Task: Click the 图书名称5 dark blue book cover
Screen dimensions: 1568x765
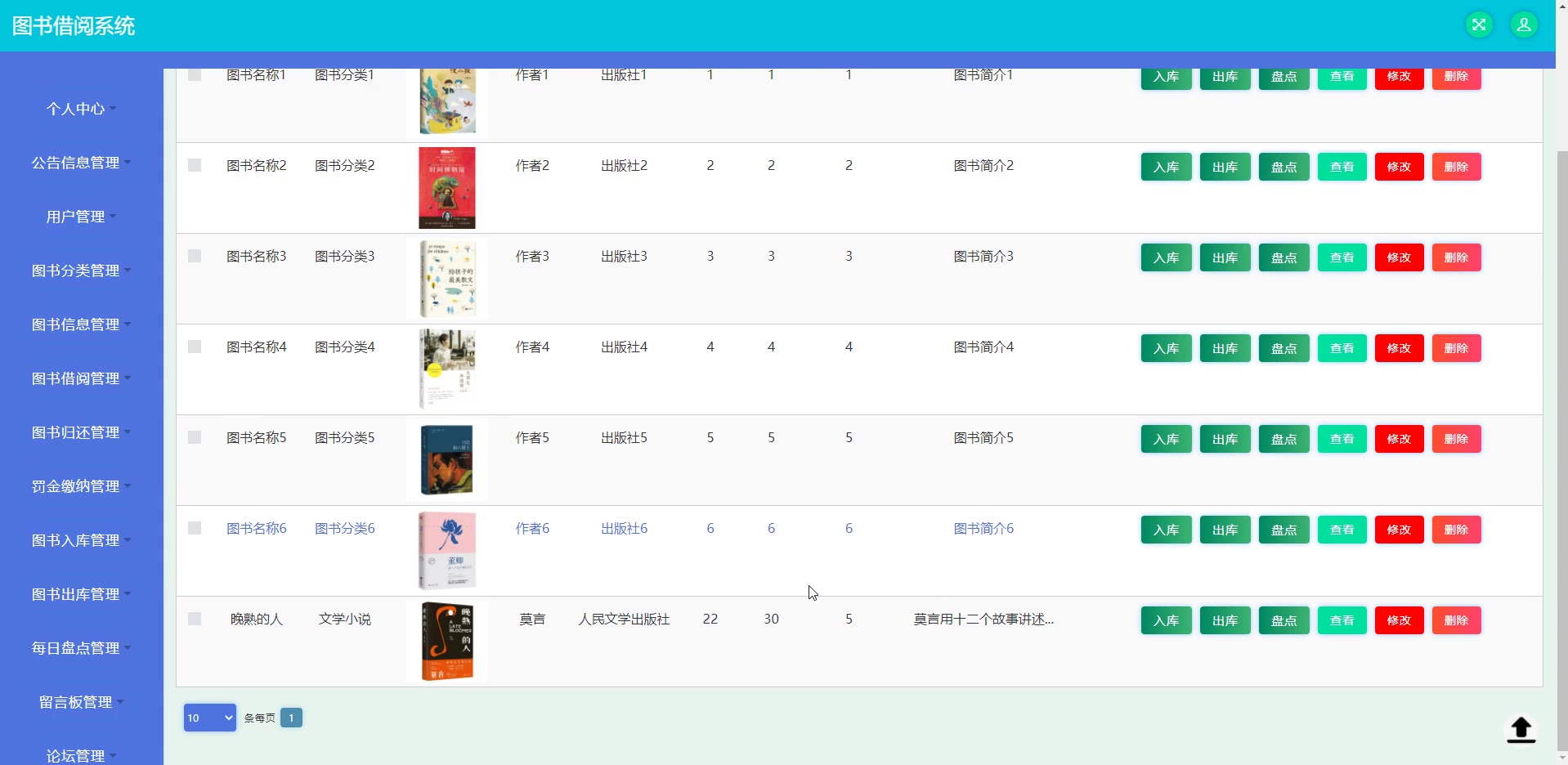Action: 447,460
